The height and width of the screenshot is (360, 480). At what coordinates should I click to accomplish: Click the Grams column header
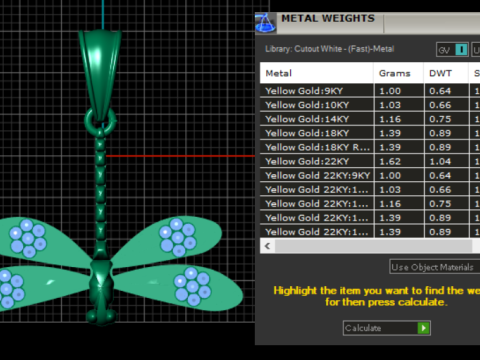click(x=399, y=73)
